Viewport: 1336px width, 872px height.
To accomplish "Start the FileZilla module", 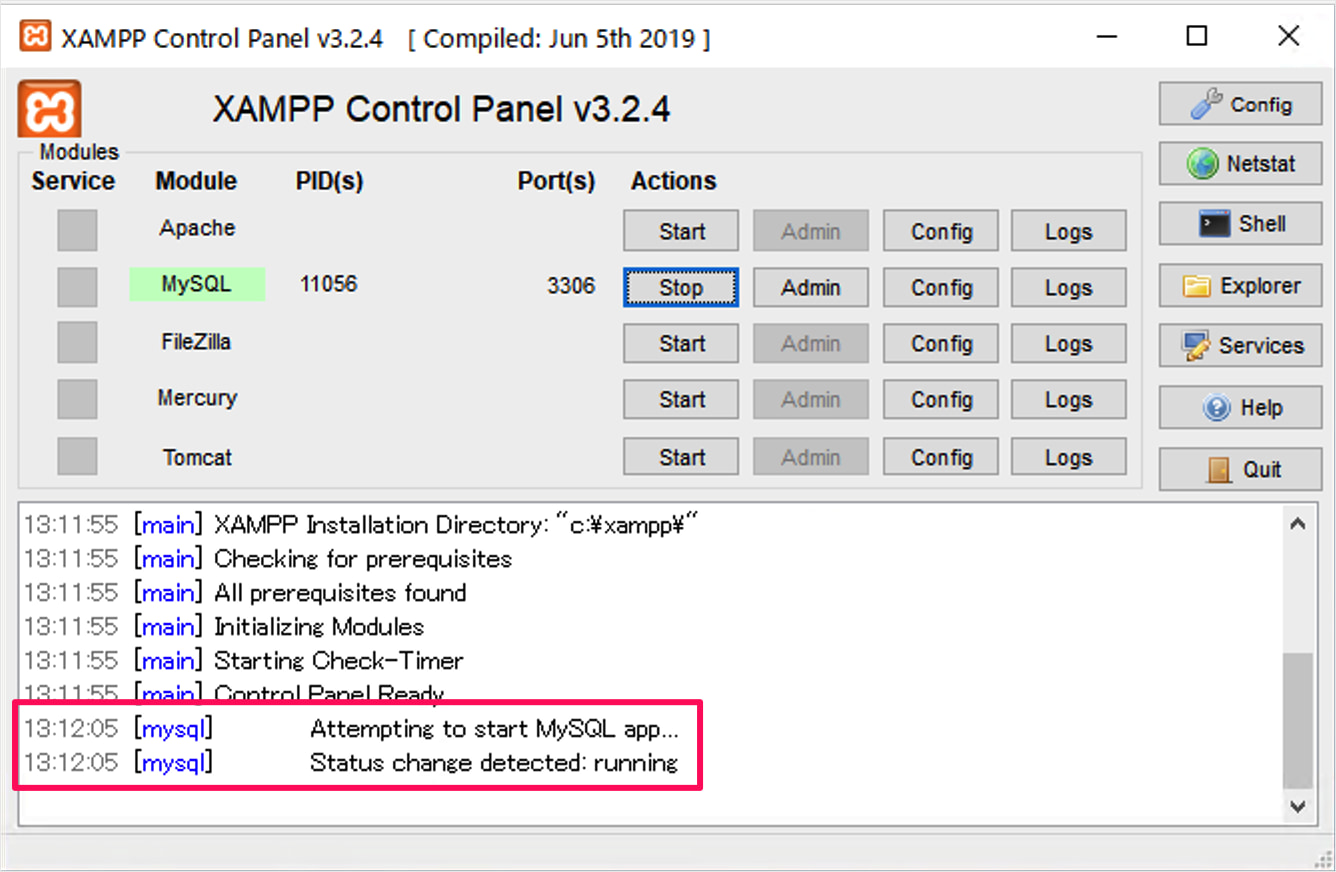I will pos(680,343).
